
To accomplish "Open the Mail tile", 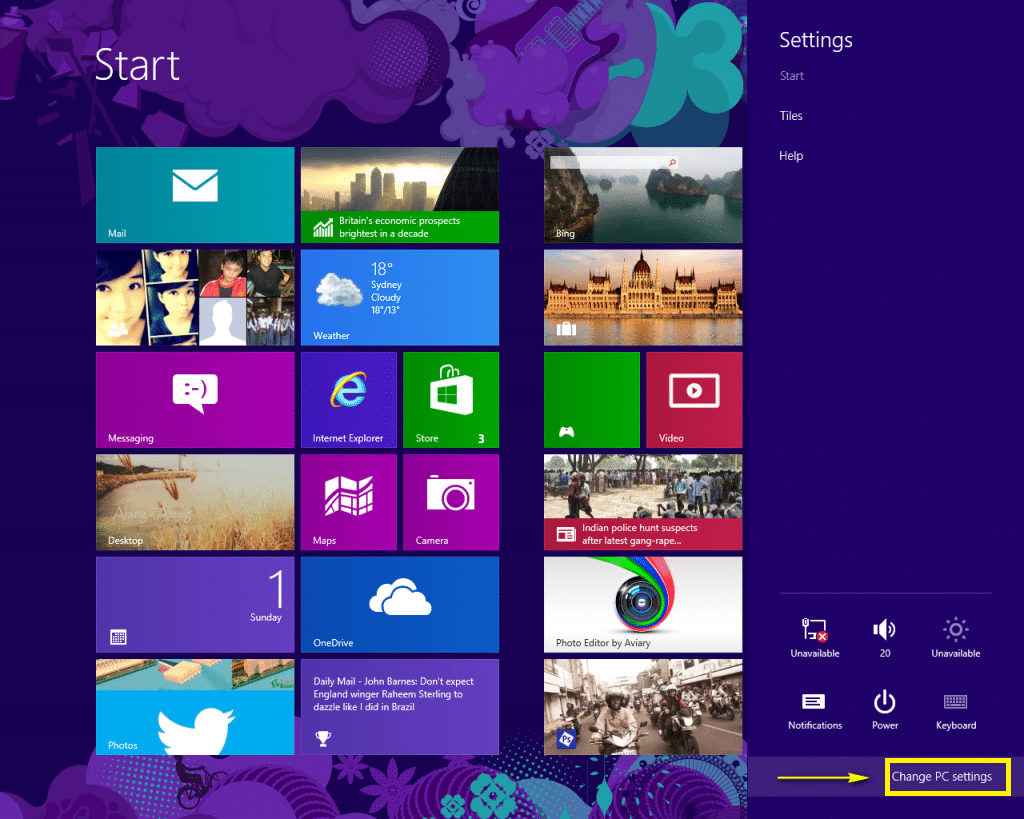I will pyautogui.click(x=195, y=195).
